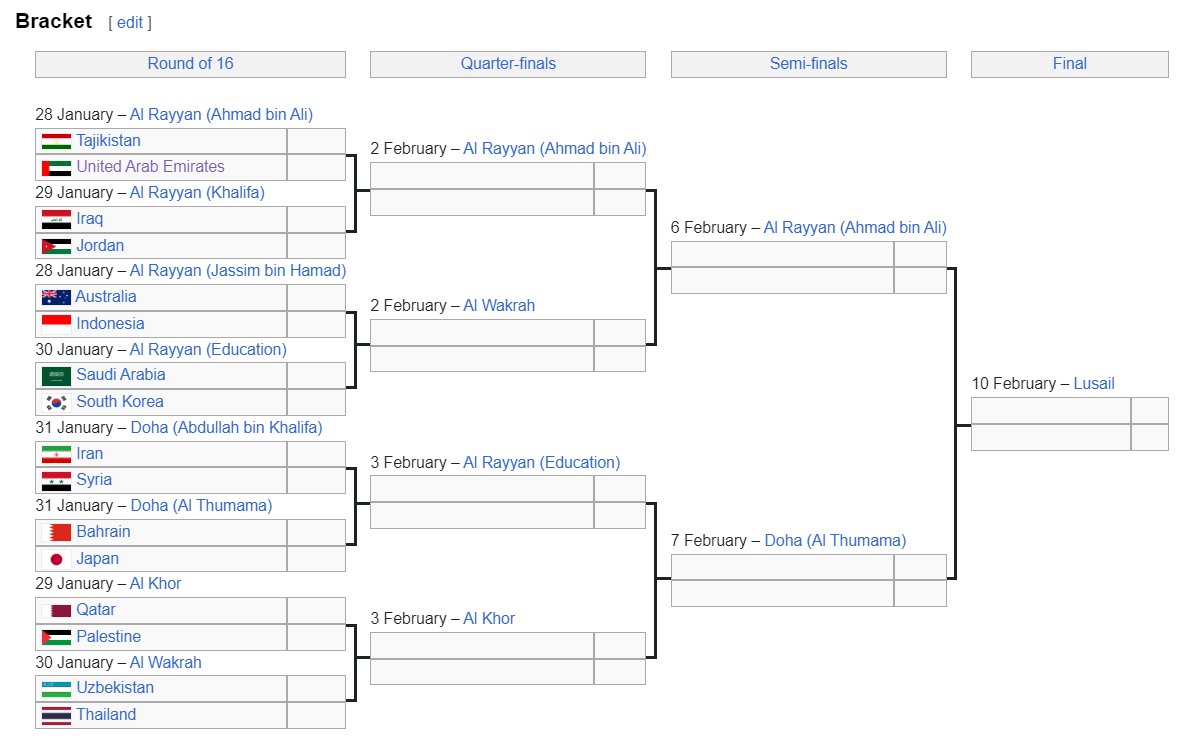Viewport: 1202px width, 744px height.
Task: Open the Semi-finals header link
Action: pyautogui.click(x=808, y=64)
